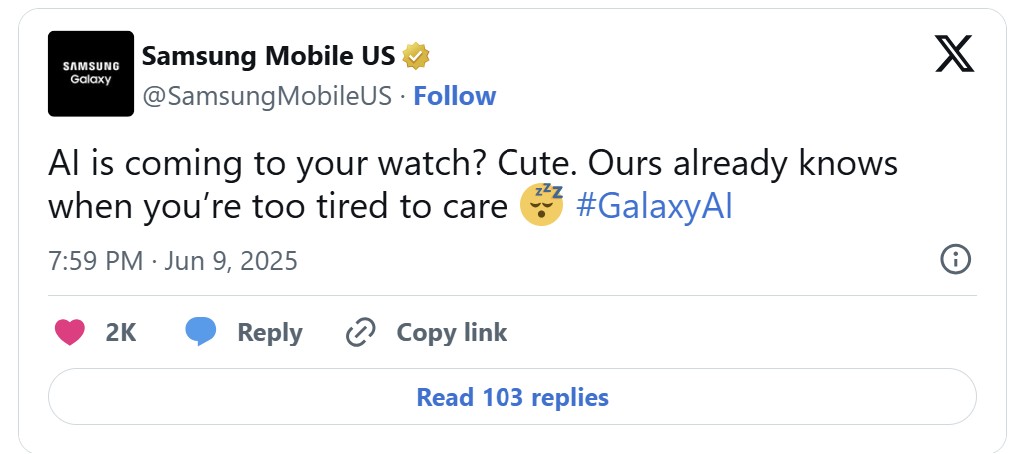Open the Samsung Mobile US display name

coord(268,56)
